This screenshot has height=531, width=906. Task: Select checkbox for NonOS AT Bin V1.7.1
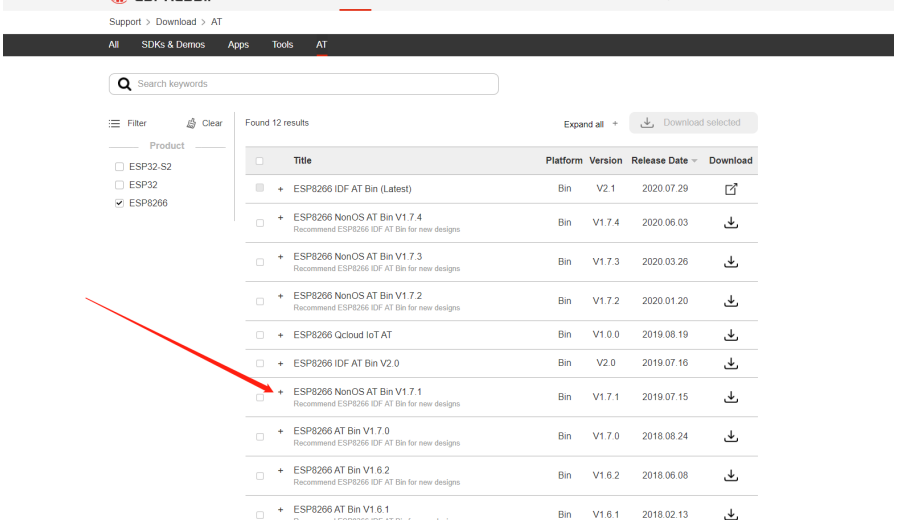coord(260,398)
